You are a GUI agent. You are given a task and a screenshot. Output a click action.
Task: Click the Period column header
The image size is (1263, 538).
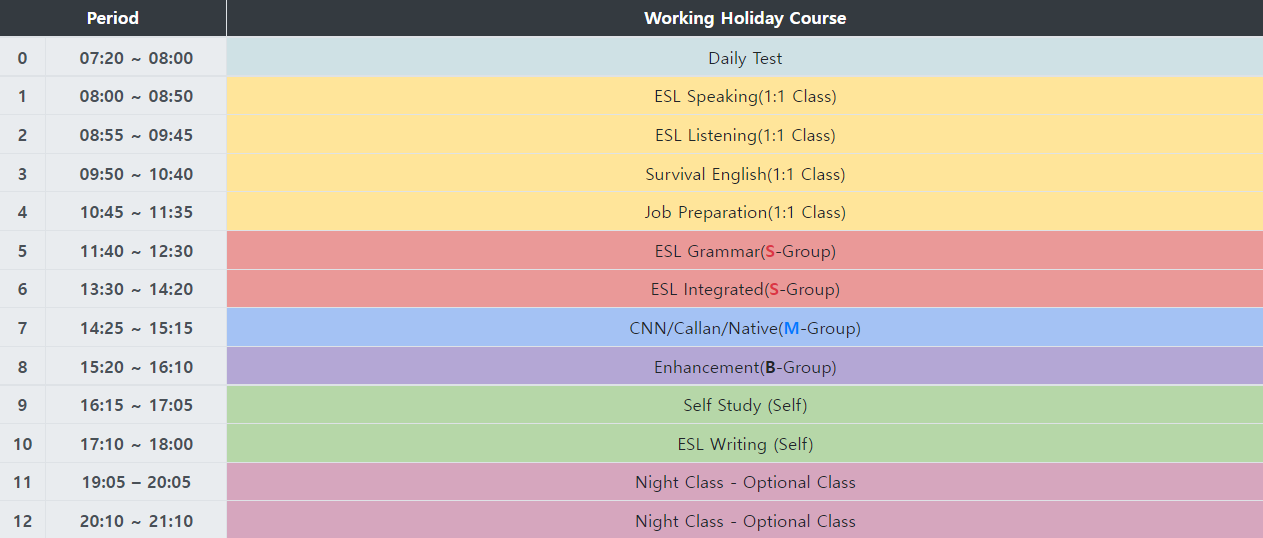point(113,18)
